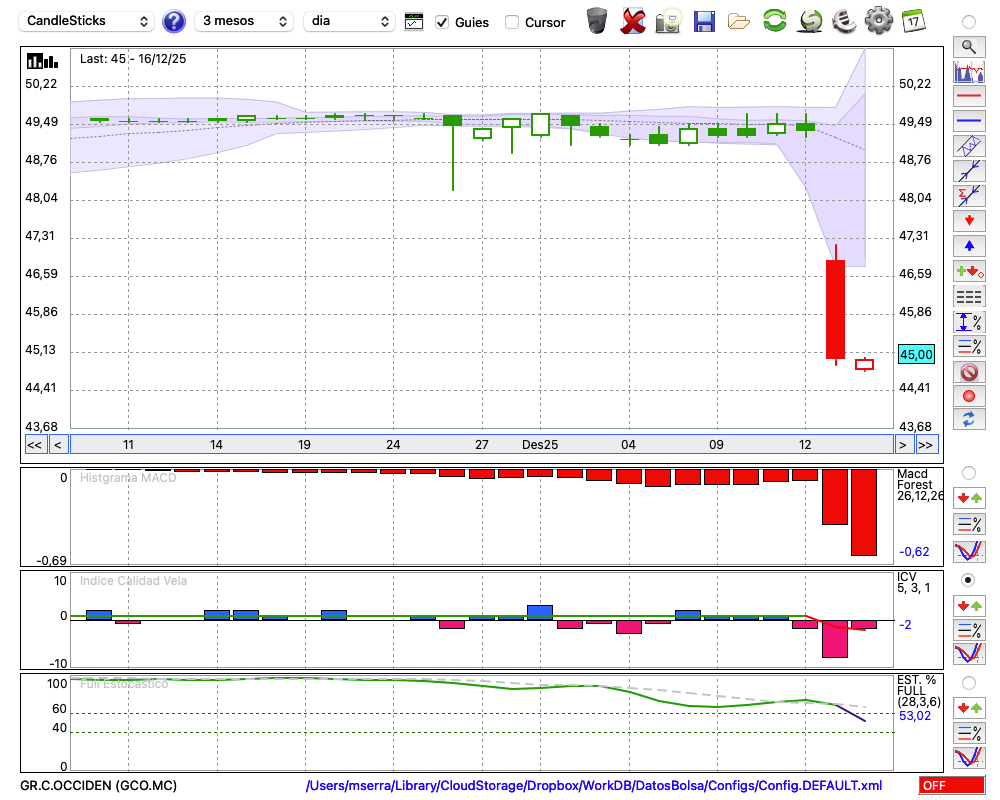This screenshot has width=1000, height=800.
Task: Click ICV panel indicator curve icon
Action: (x=969, y=654)
